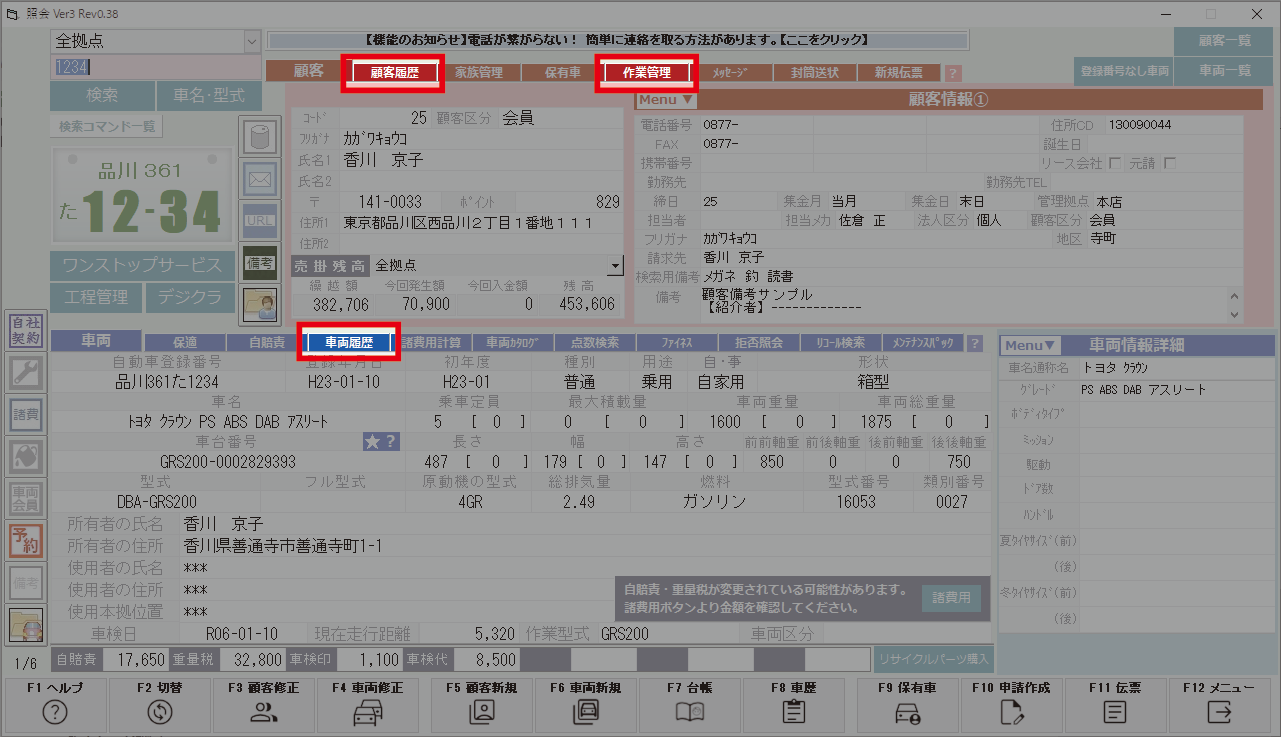This screenshot has width=1281, height=737.
Task: Open 車両一覧 button
Action: pos(1224,71)
